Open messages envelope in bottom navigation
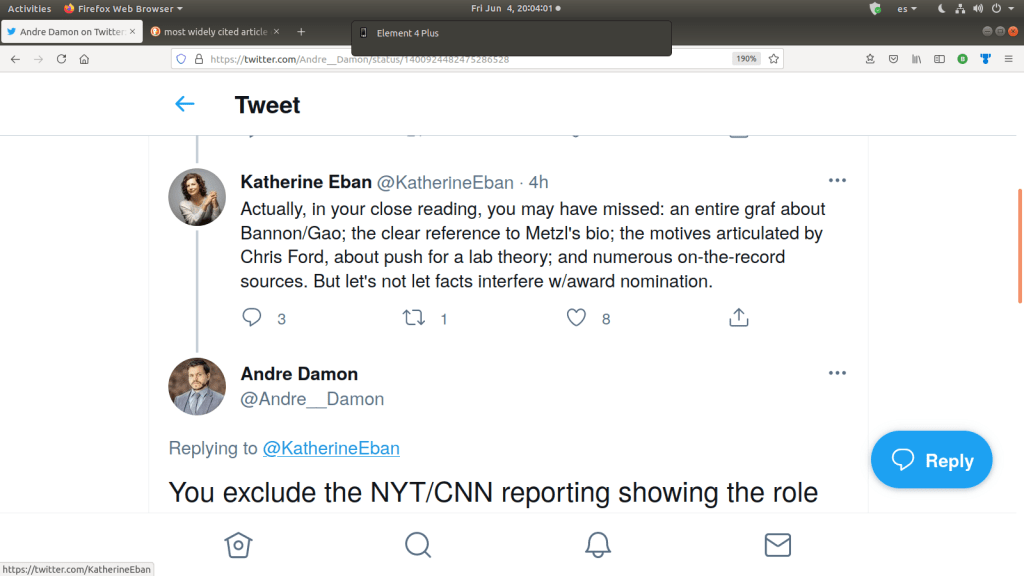Viewport: 1024px width, 576px height. click(x=778, y=544)
